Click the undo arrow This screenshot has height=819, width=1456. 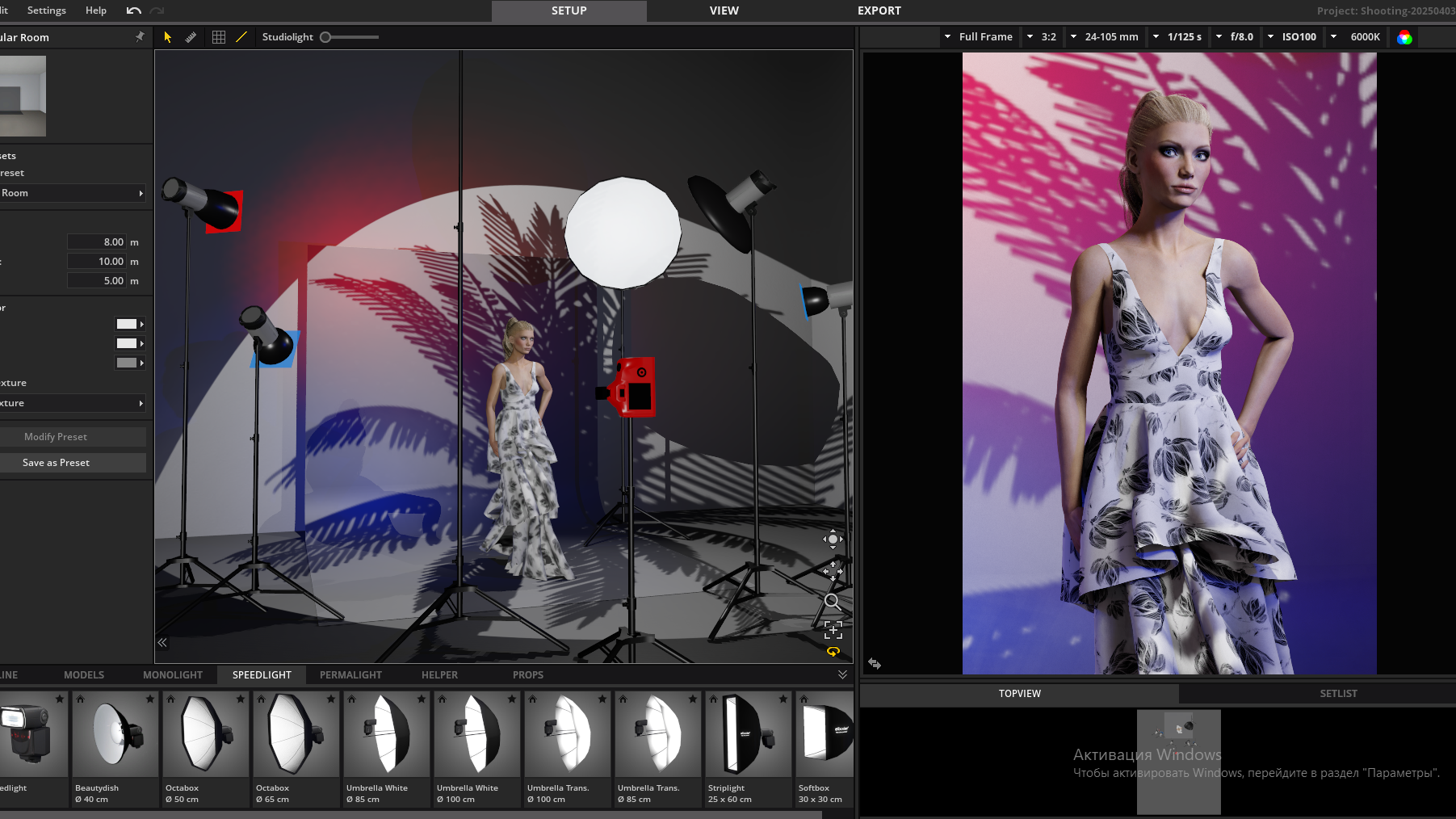(134, 10)
